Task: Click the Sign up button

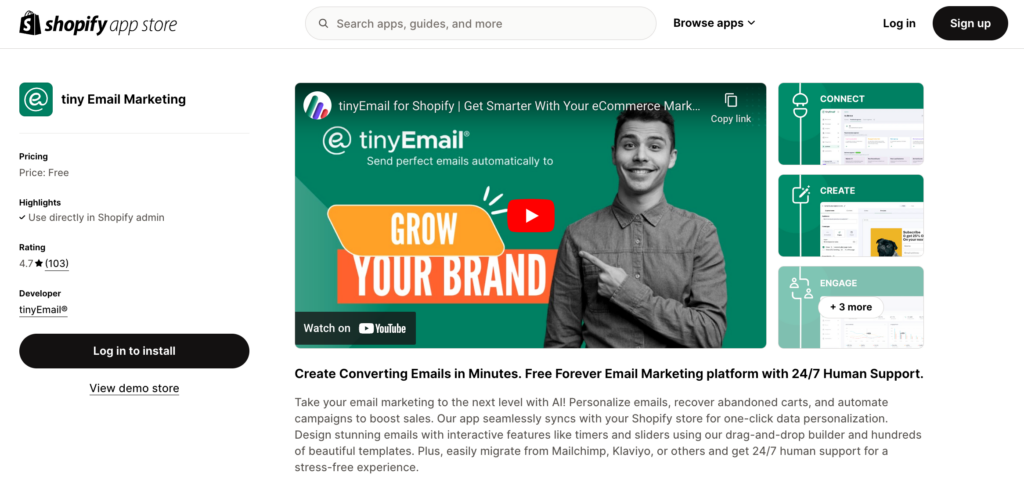Action: click(970, 23)
